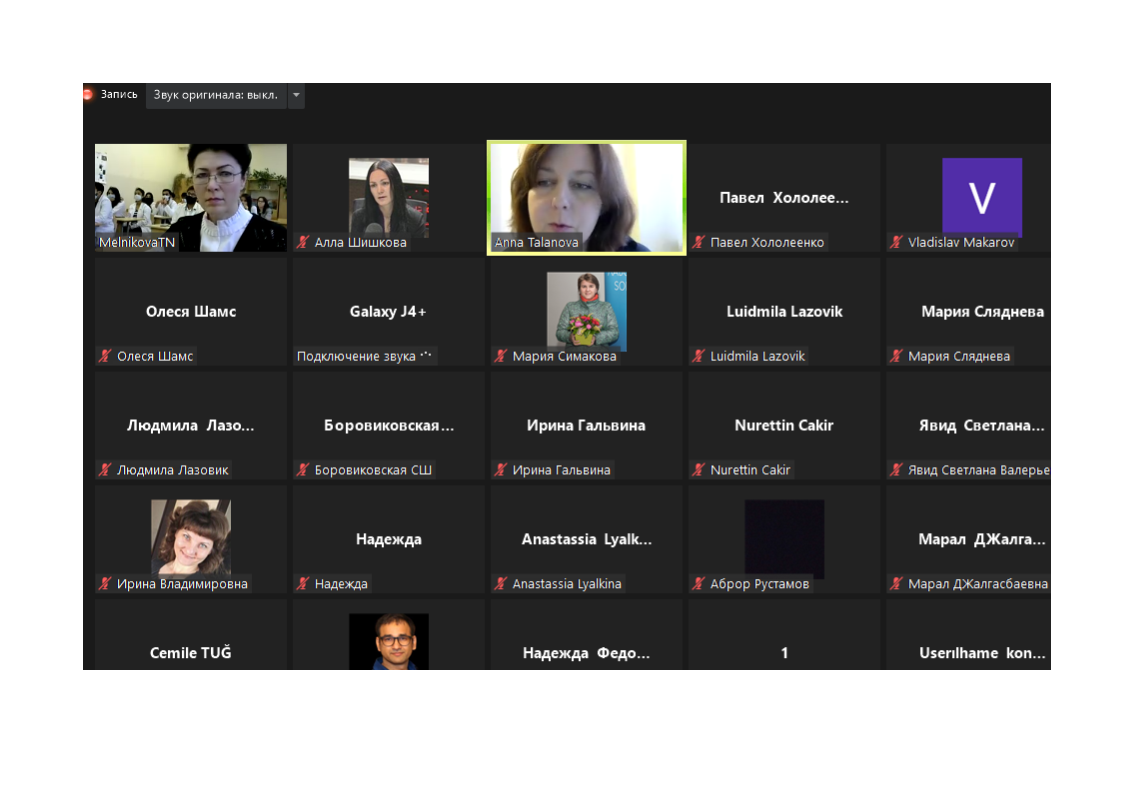Image resolution: width=1122 pixels, height=793 pixels.
Task: Select the Luidmila Lazovik tile name
Action: (784, 311)
